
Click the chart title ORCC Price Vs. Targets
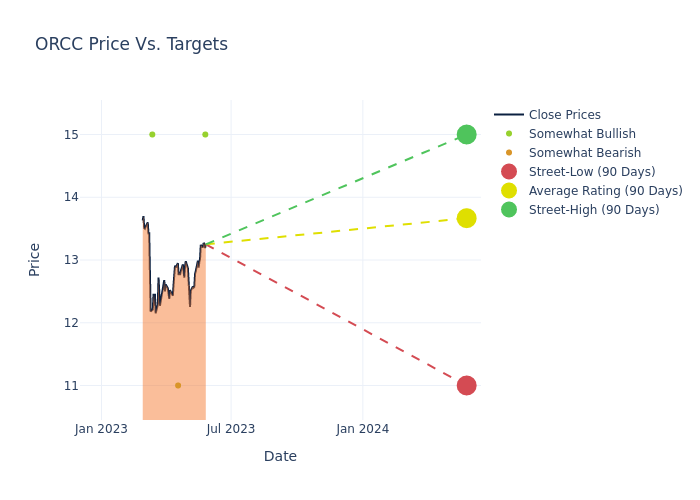(x=131, y=44)
